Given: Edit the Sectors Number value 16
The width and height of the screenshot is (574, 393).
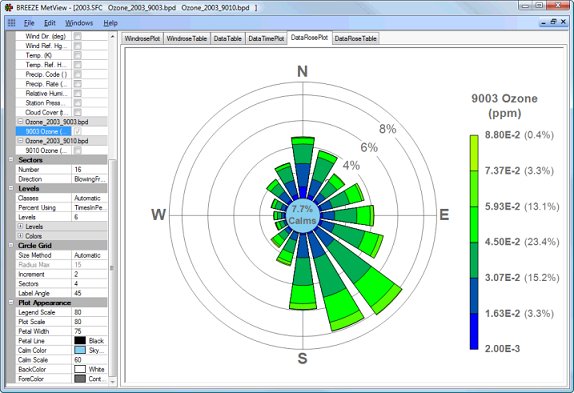Looking at the screenshot, I should [x=90, y=169].
